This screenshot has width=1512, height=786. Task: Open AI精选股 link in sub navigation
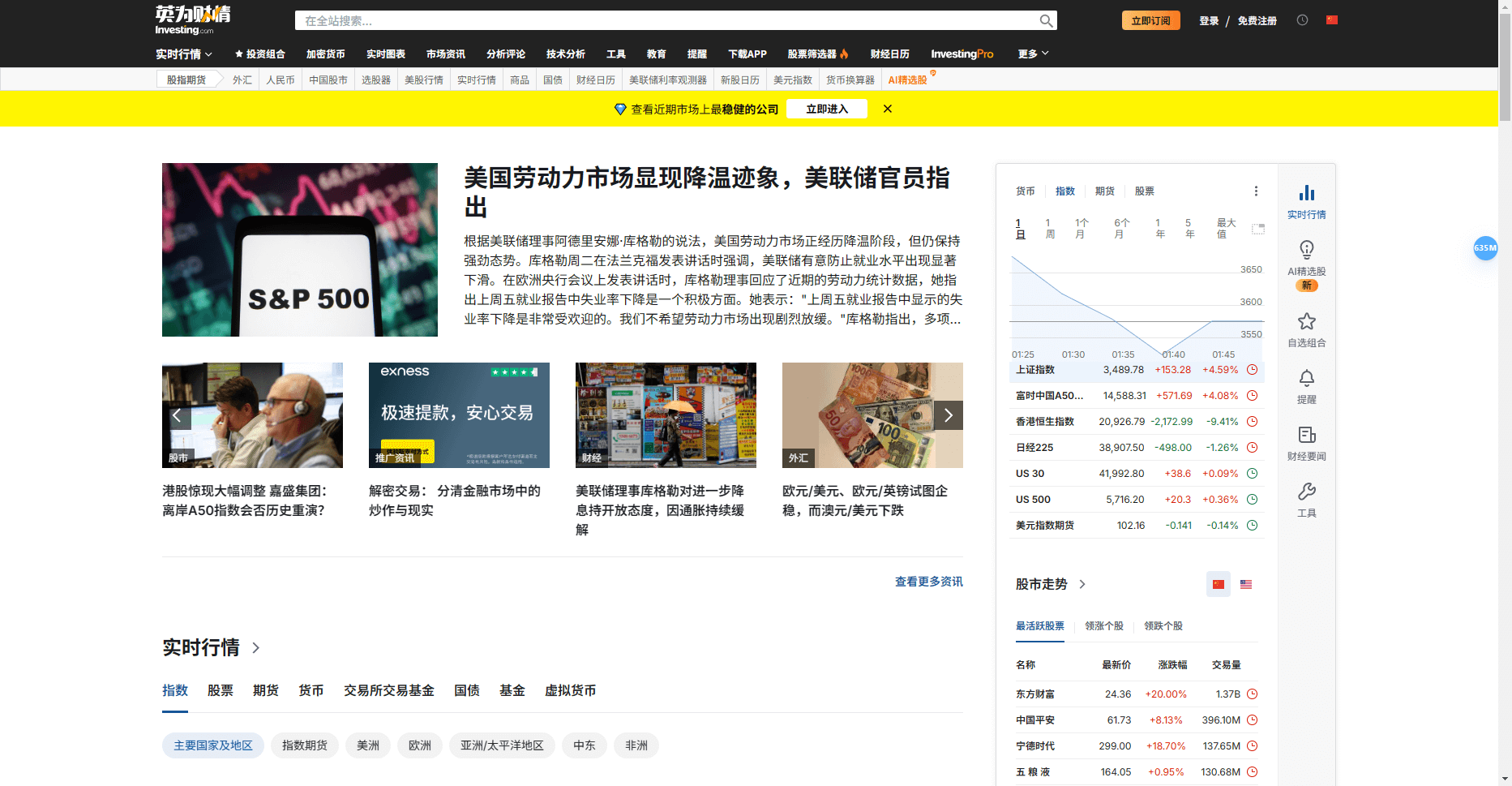(907, 80)
